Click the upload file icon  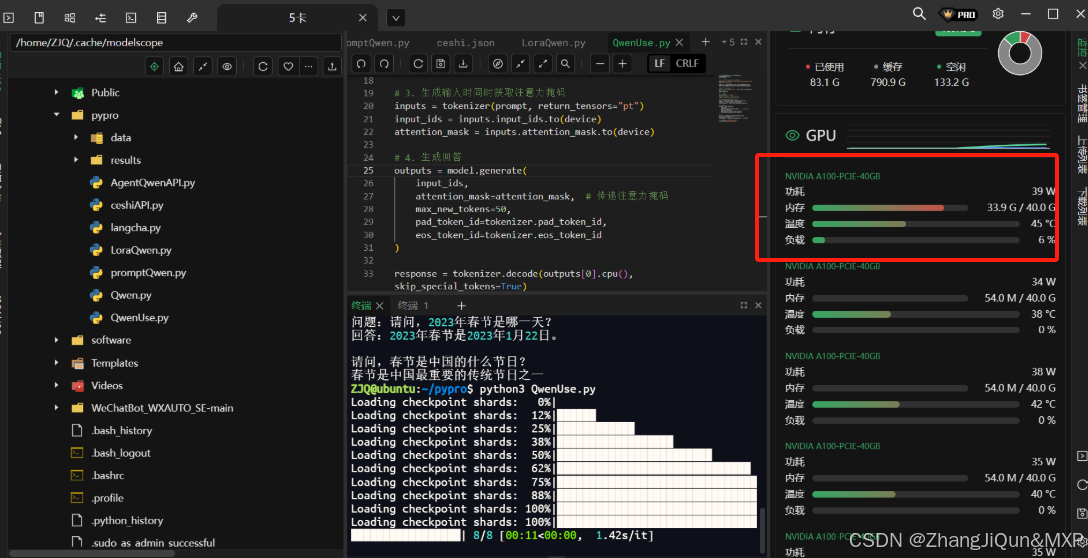[x=332, y=67]
